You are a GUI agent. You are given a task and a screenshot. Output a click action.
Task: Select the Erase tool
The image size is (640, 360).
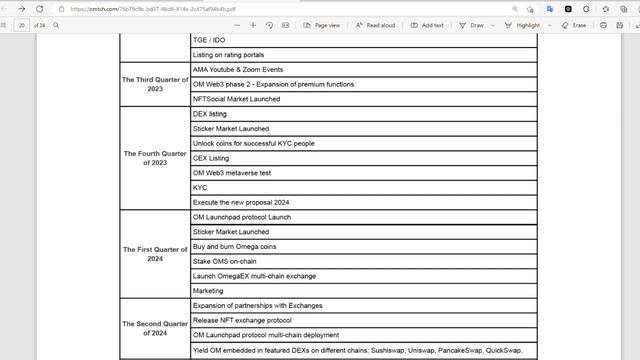pyautogui.click(x=574, y=25)
